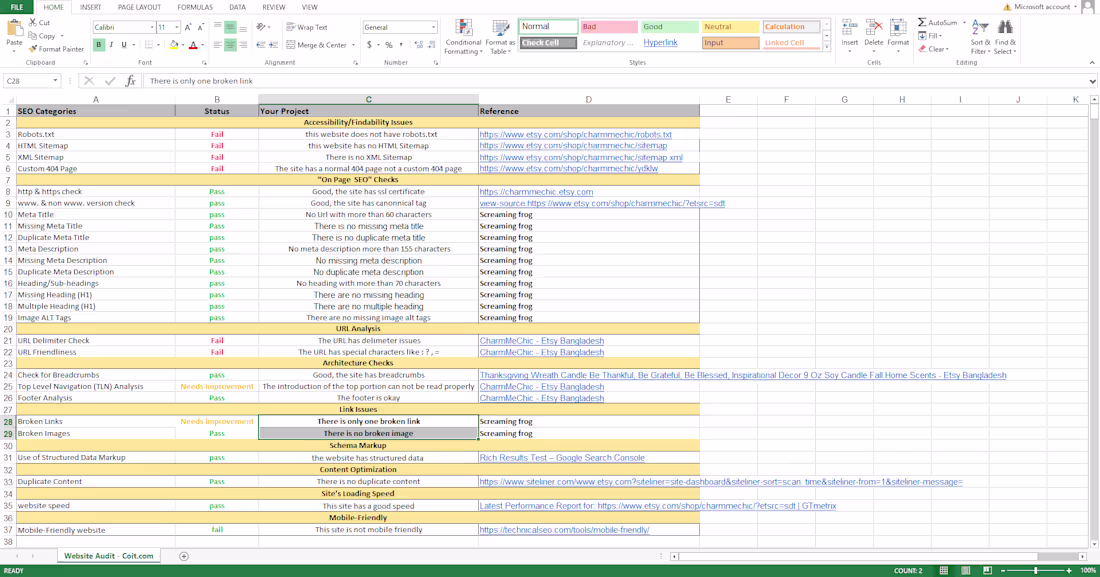The image size is (1100, 577).
Task: Adjust the zoom slider in status bar
Action: (x=1035, y=571)
